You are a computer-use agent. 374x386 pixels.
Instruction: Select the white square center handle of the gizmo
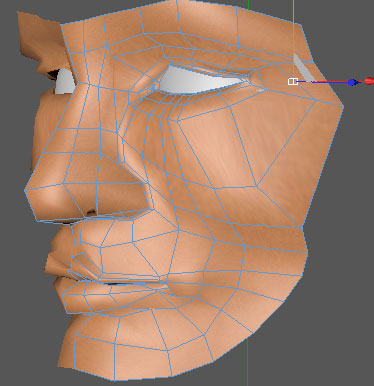click(293, 81)
